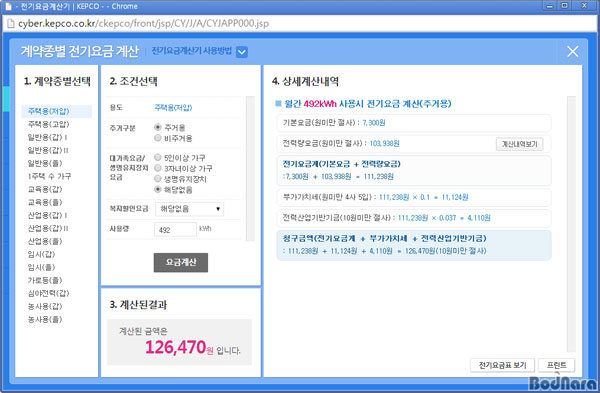Screen dimensions: 600x393
Task: Open 전기요금표 보기
Action: (x=502, y=365)
